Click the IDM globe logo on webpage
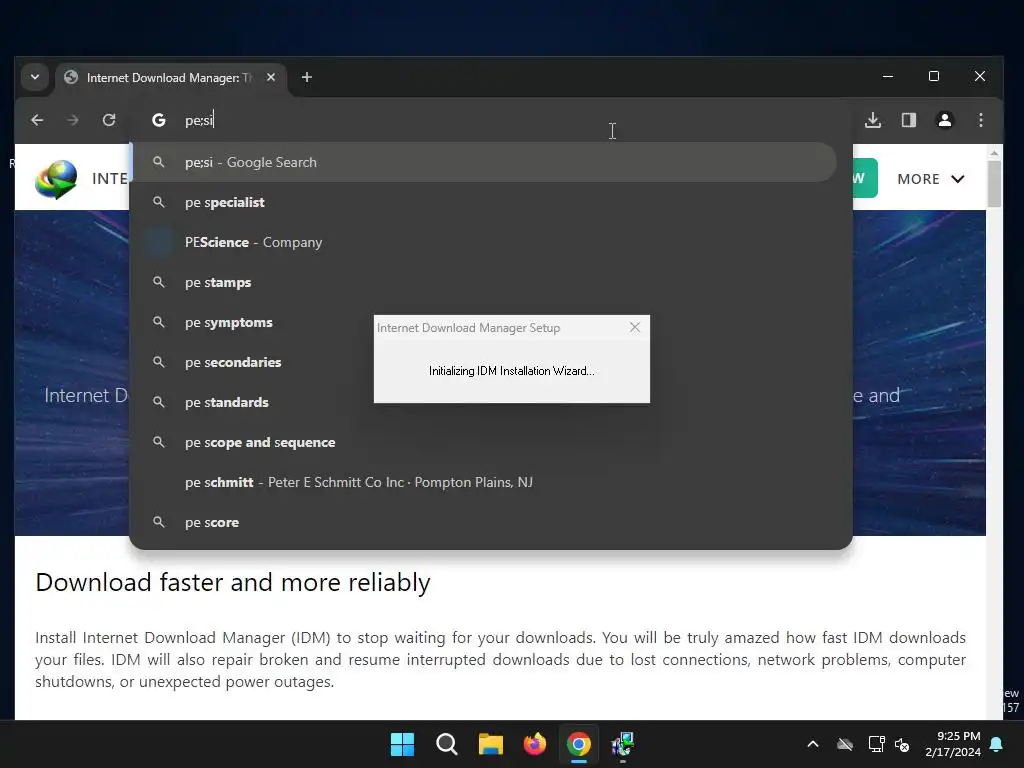This screenshot has height=768, width=1024. [x=56, y=179]
